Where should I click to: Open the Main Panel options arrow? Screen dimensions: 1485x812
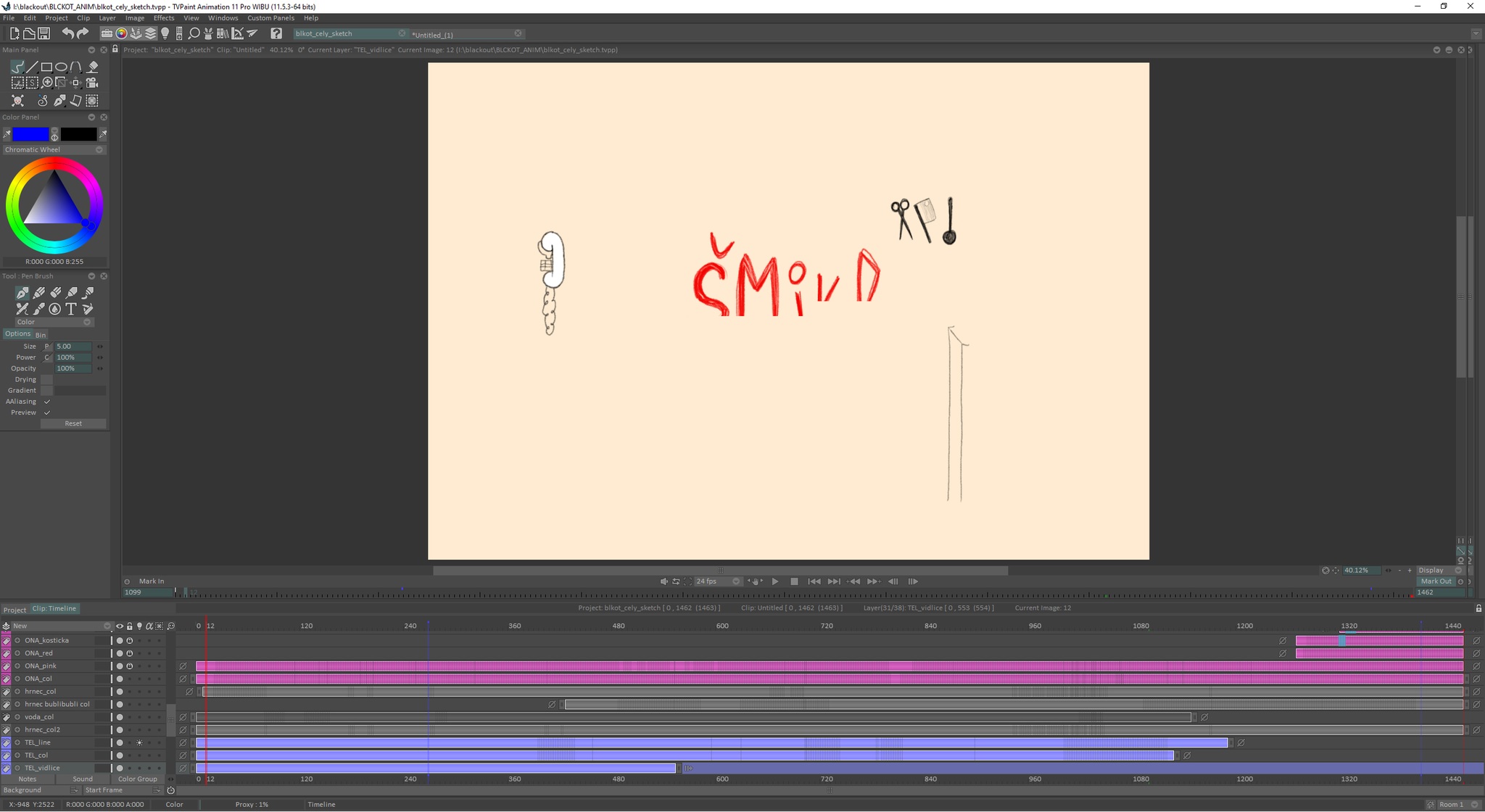(91, 50)
